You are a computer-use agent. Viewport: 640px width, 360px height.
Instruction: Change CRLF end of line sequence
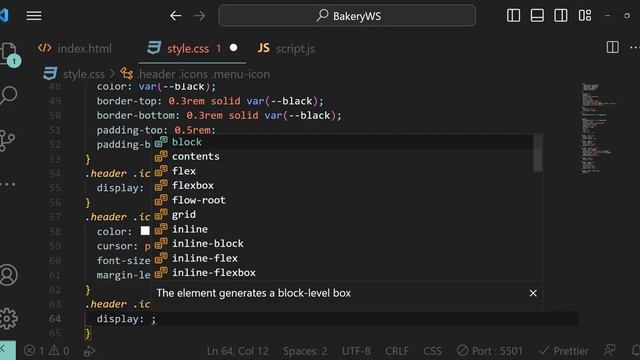[x=397, y=351]
